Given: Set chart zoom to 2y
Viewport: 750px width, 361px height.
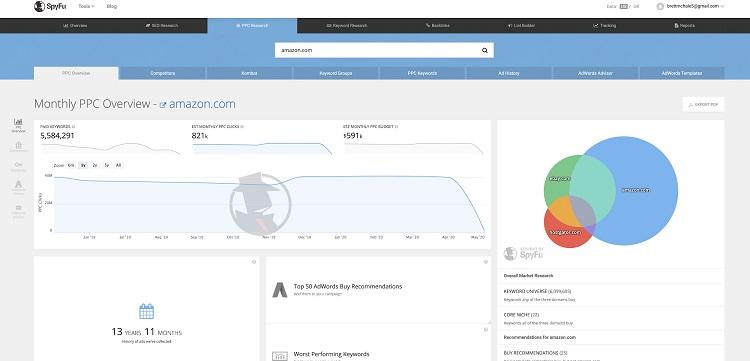Looking at the screenshot, I should [95, 165].
